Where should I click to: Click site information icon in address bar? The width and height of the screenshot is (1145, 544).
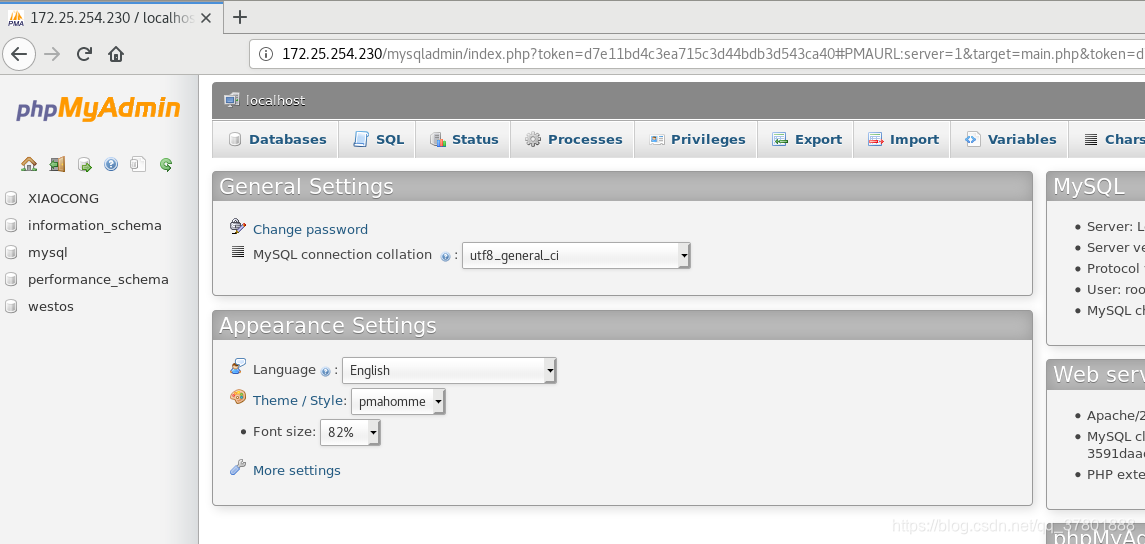(x=267, y=53)
